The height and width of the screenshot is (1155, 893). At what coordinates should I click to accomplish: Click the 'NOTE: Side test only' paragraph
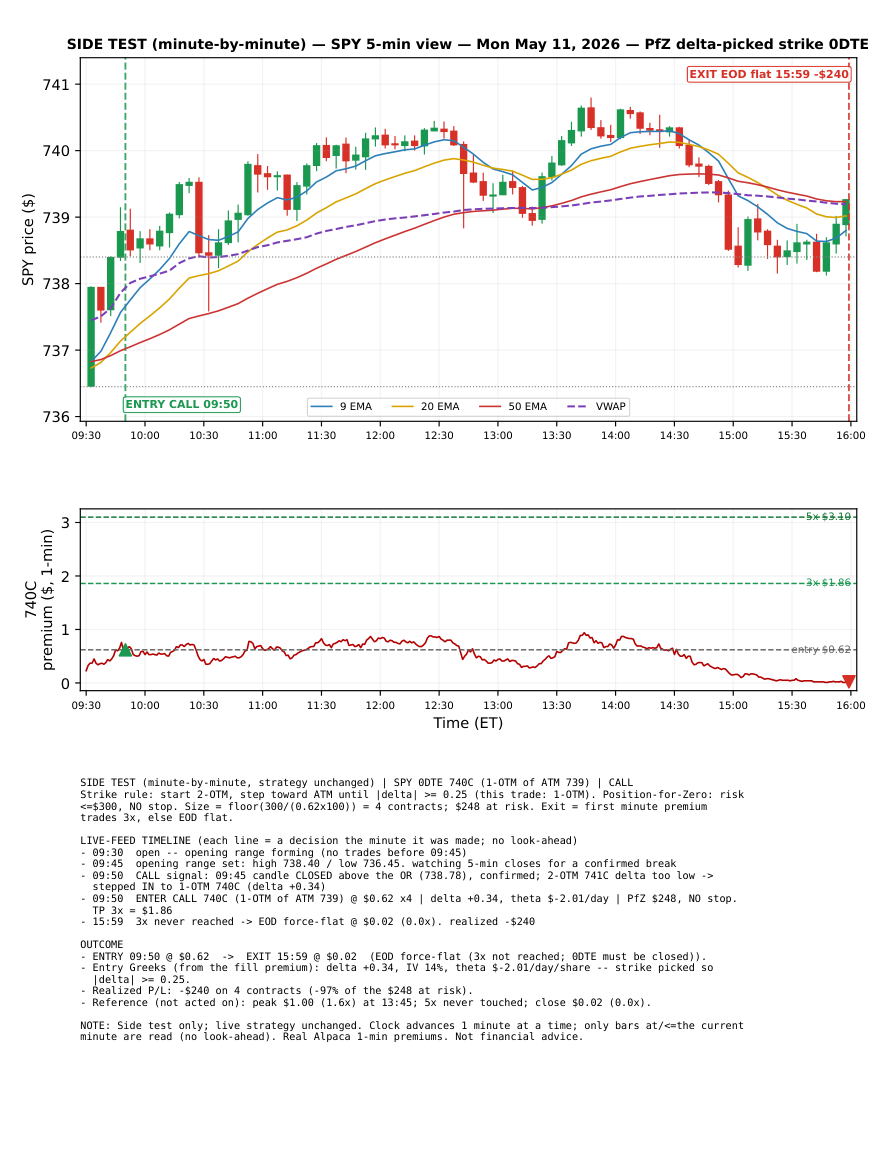pos(412,1031)
